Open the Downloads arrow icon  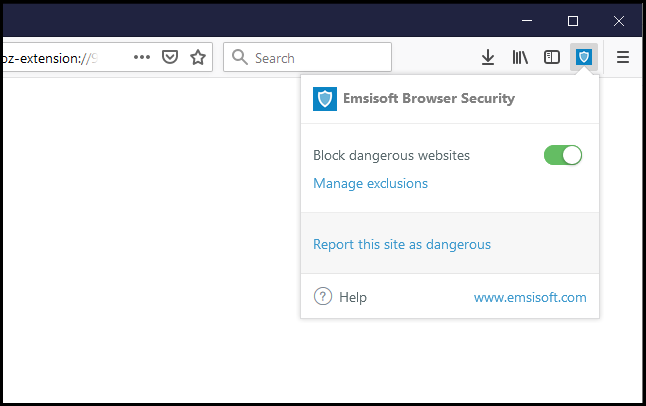click(488, 58)
